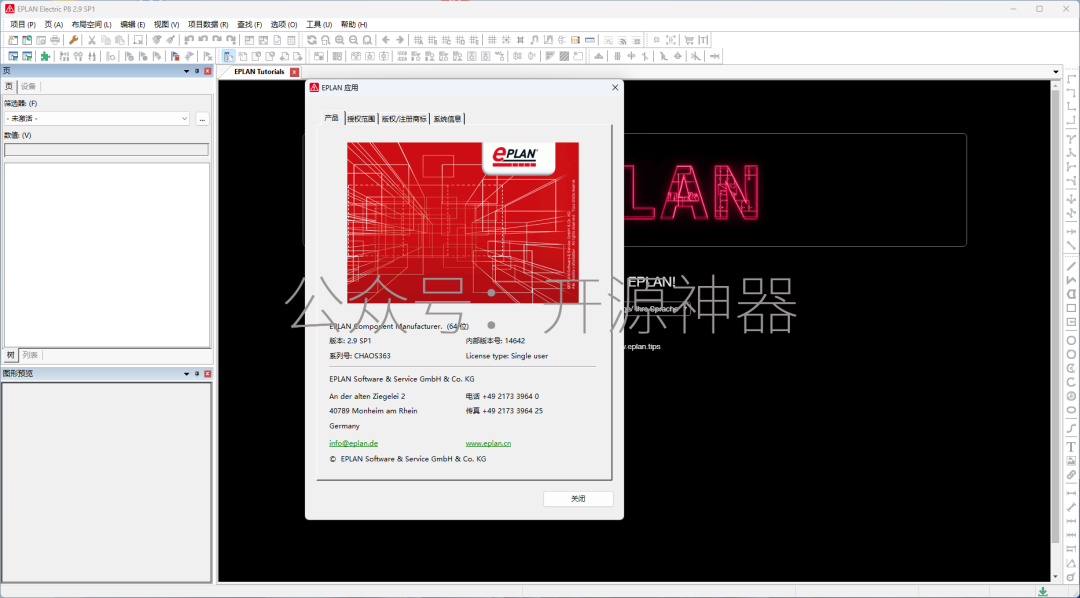
Task: Click the Insert image icon on right toolbar
Action: pyautogui.click(x=1071, y=461)
